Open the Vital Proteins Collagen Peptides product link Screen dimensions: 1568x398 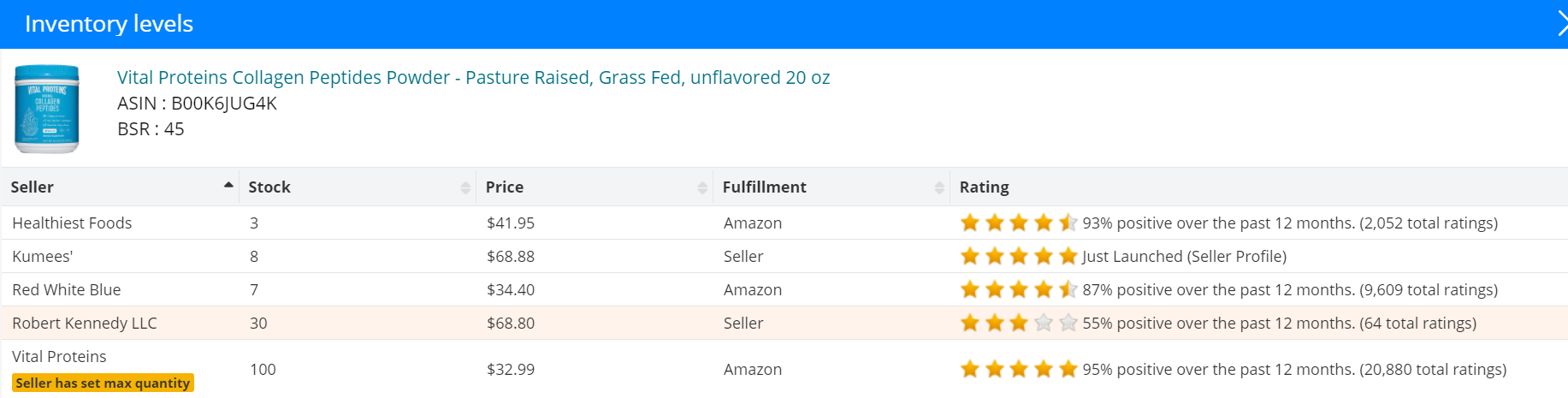pyautogui.click(x=473, y=77)
